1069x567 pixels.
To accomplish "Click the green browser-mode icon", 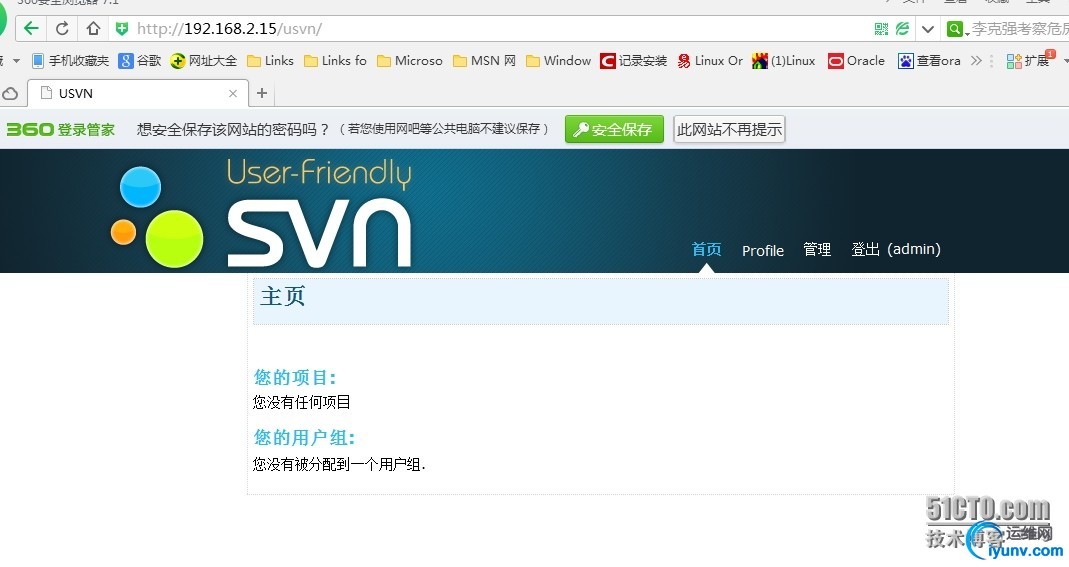I will [x=903, y=29].
